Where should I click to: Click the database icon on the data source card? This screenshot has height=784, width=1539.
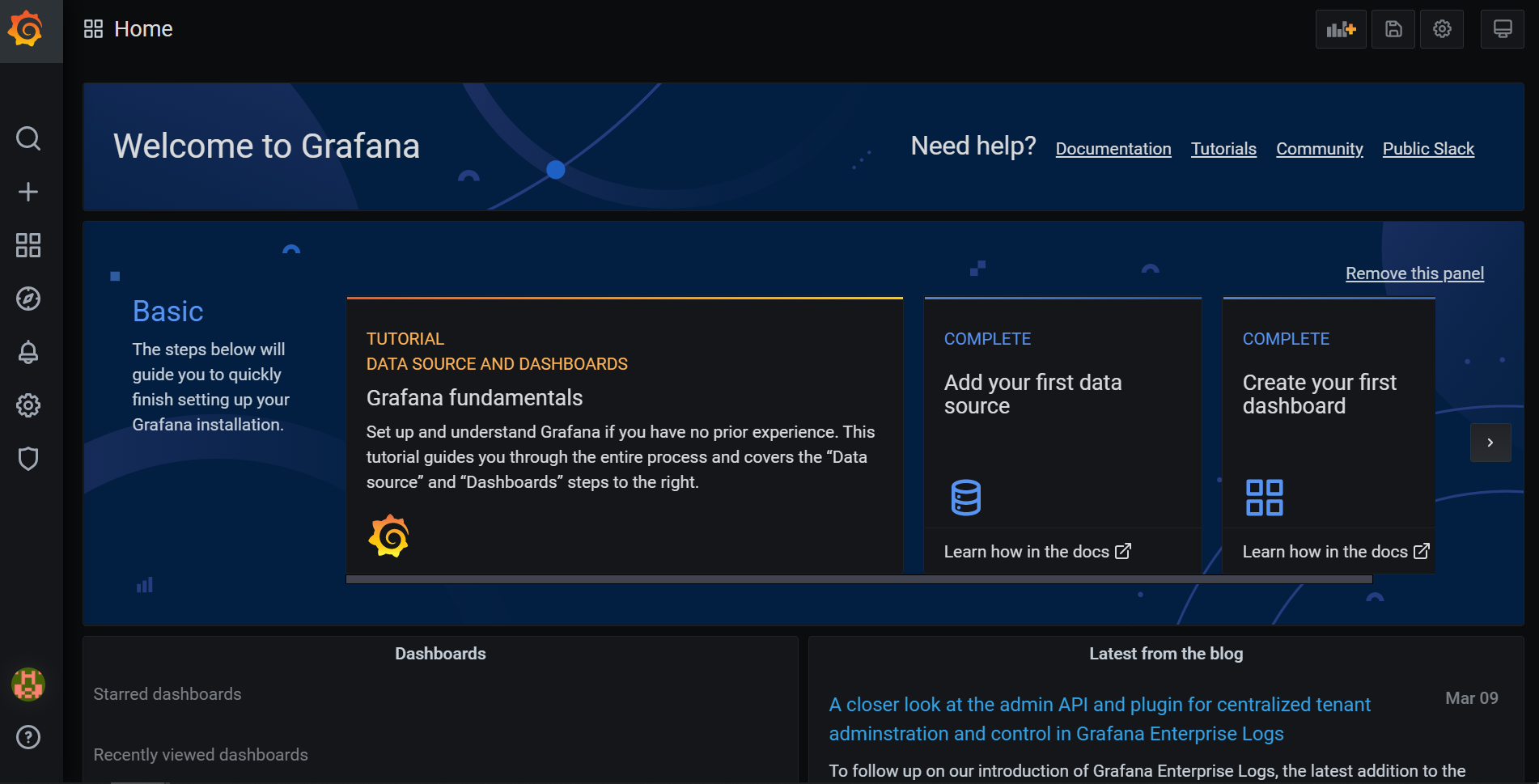pyautogui.click(x=966, y=498)
